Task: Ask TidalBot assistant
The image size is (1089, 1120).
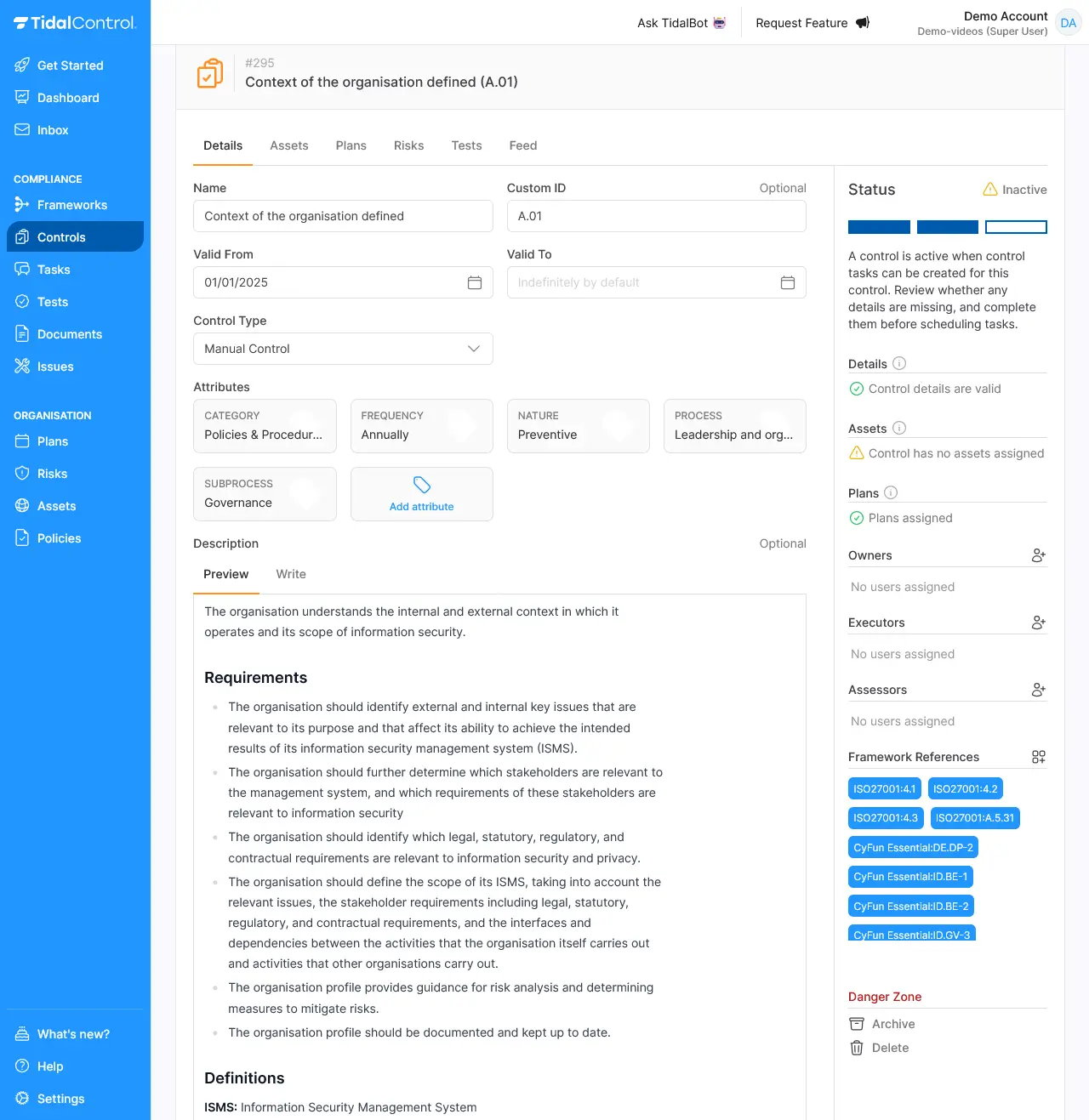Action: point(682,23)
